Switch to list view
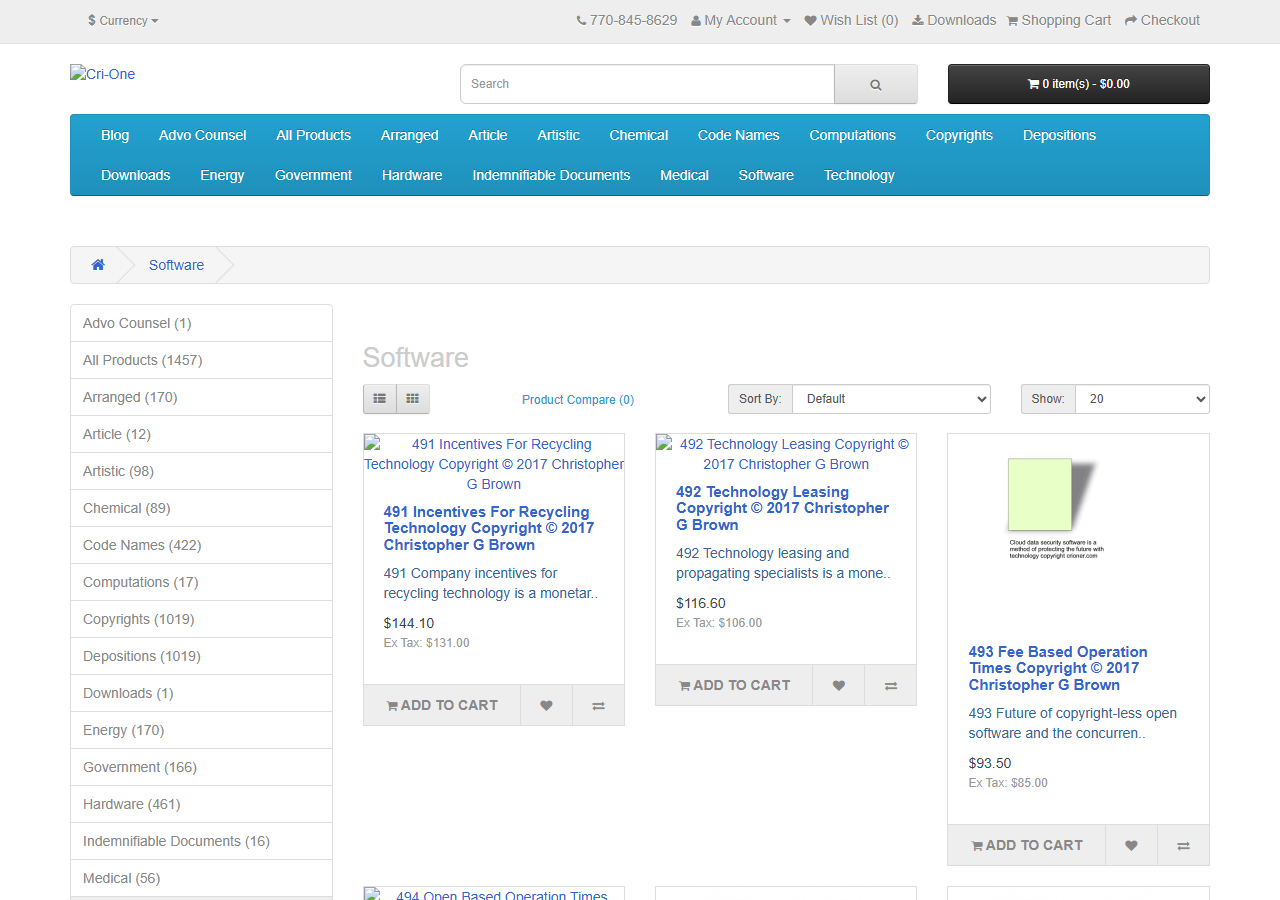Screen dimensions: 1280x900 point(380,399)
